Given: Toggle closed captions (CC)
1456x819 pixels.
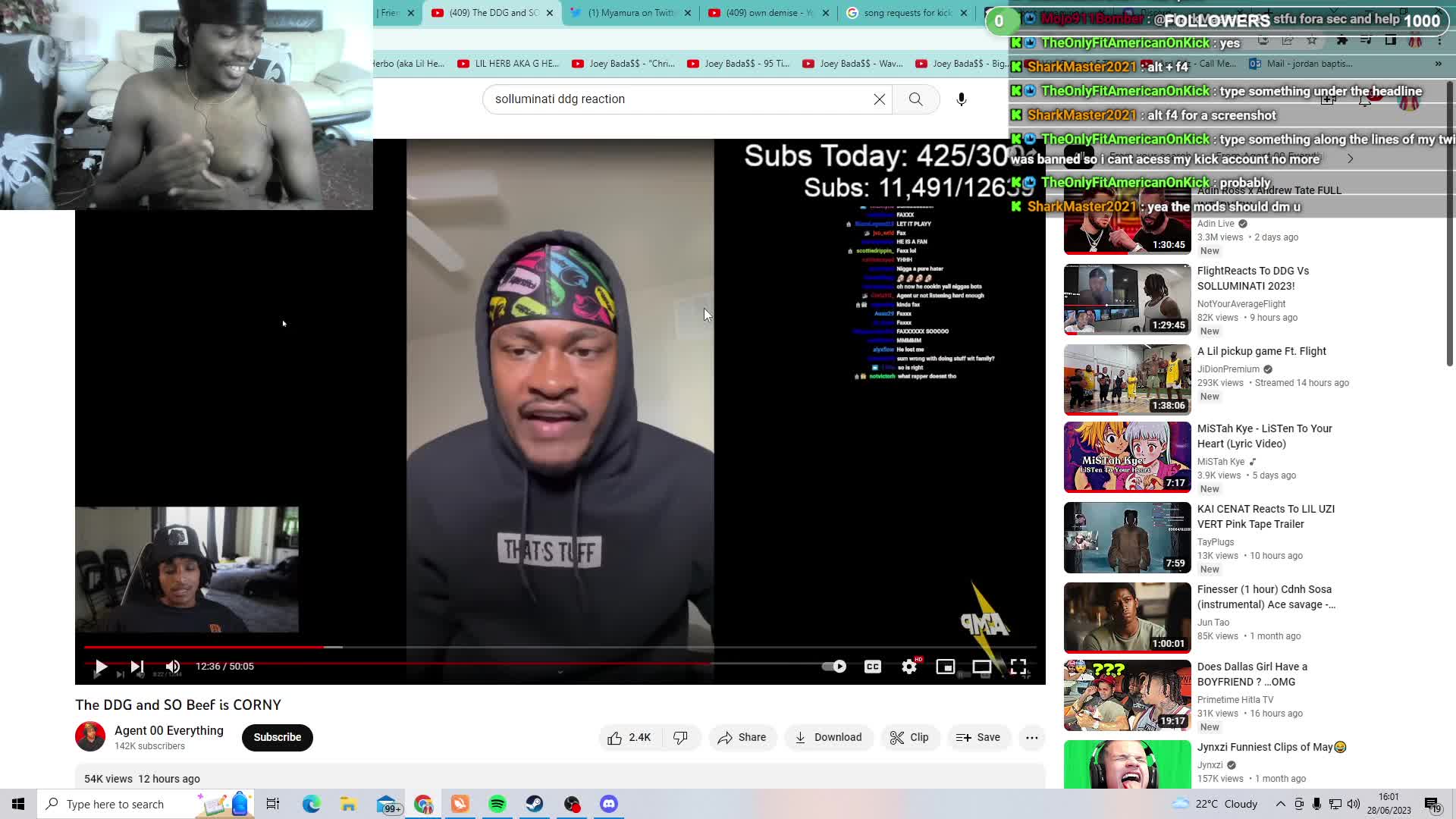Looking at the screenshot, I should [x=873, y=667].
